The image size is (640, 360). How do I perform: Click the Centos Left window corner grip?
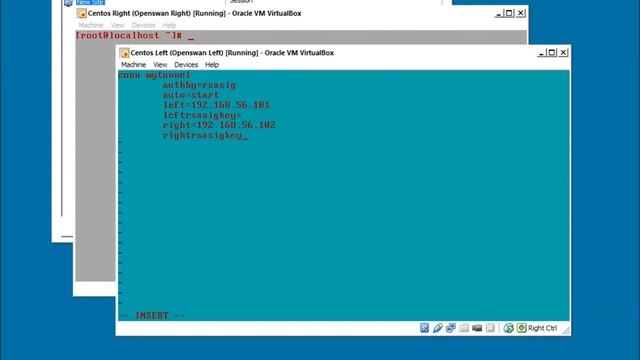pyautogui.click(x=566, y=331)
